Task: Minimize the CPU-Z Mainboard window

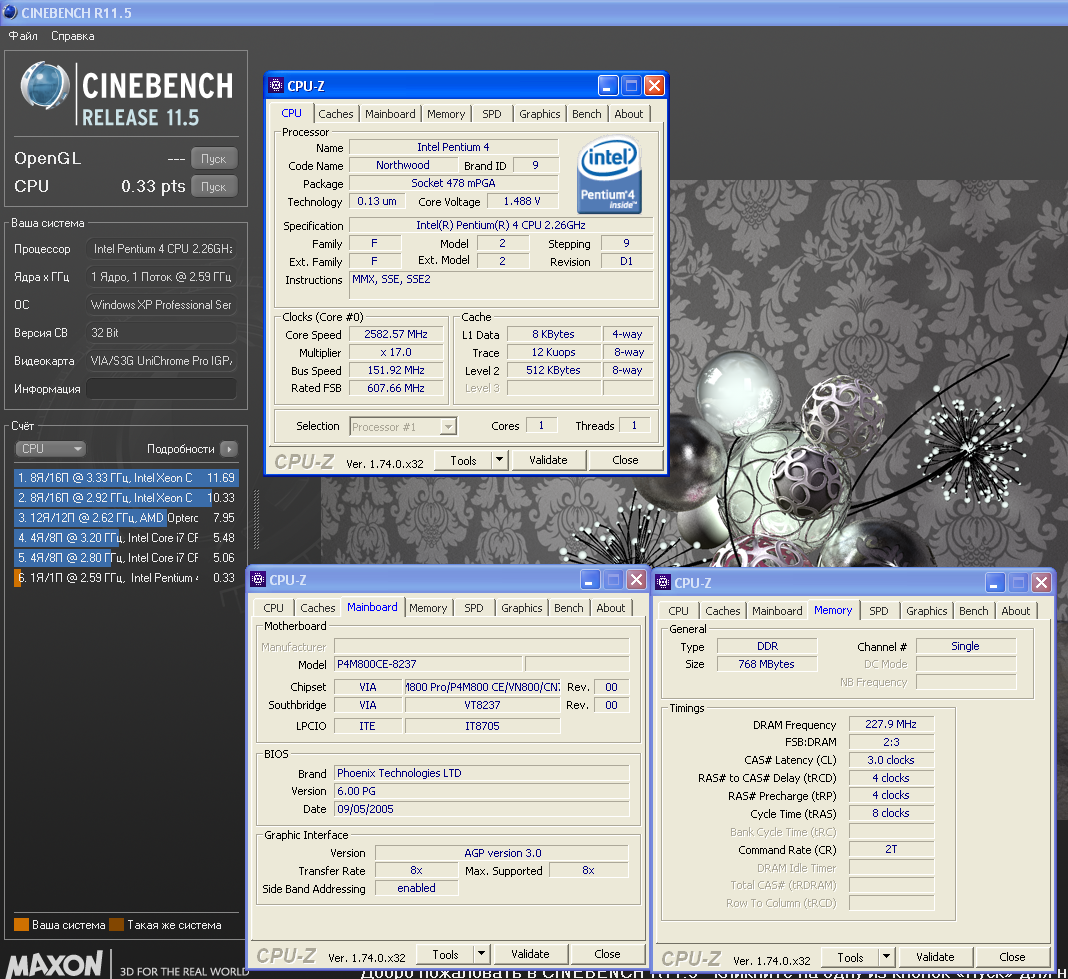Action: click(590, 580)
